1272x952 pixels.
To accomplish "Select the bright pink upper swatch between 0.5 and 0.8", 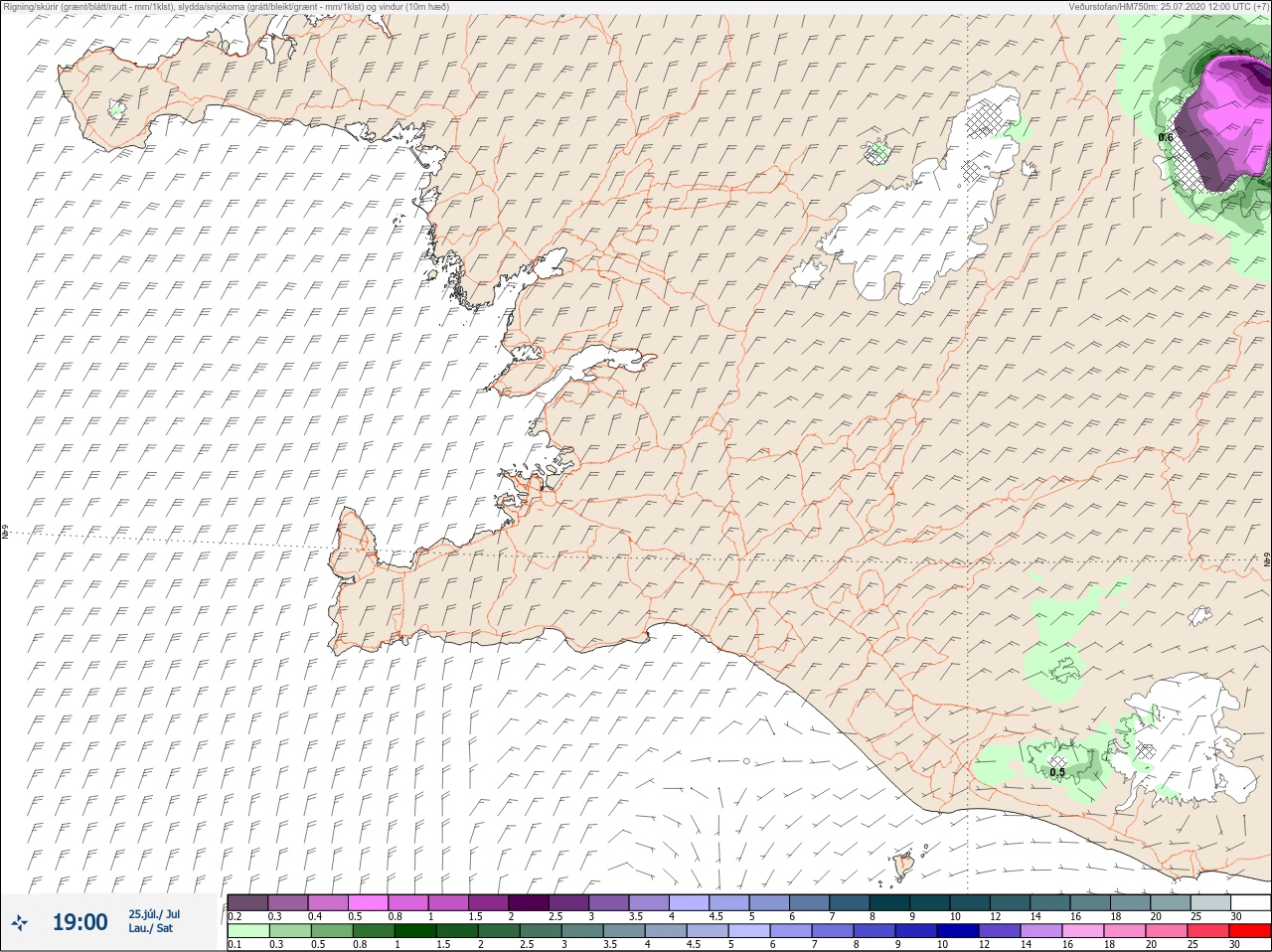I will pos(368,902).
